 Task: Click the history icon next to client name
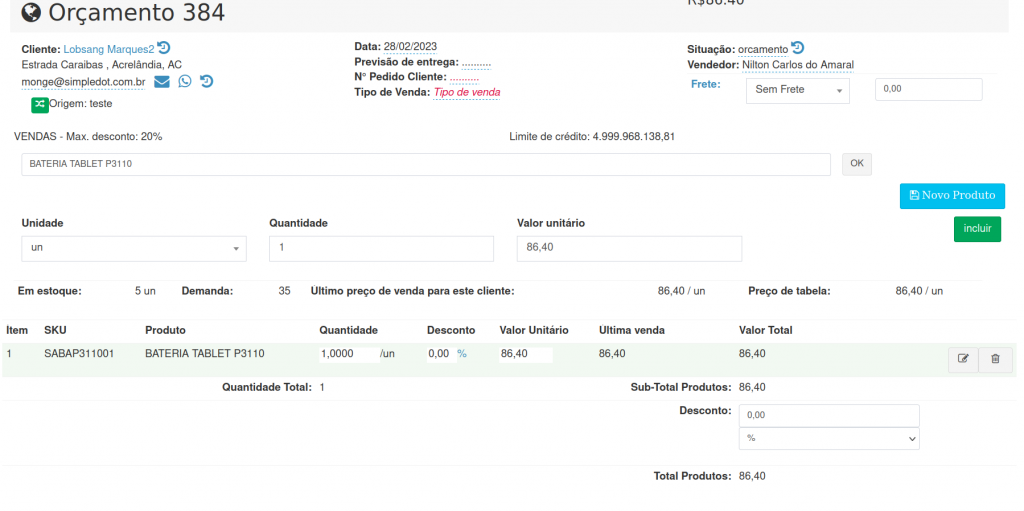164,48
